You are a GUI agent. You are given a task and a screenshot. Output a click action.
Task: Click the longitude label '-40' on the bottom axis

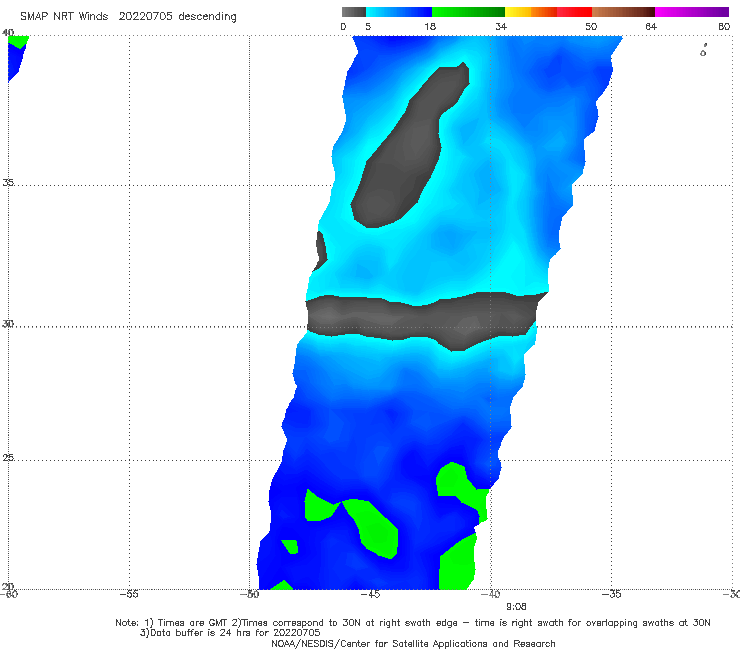[x=491, y=594]
